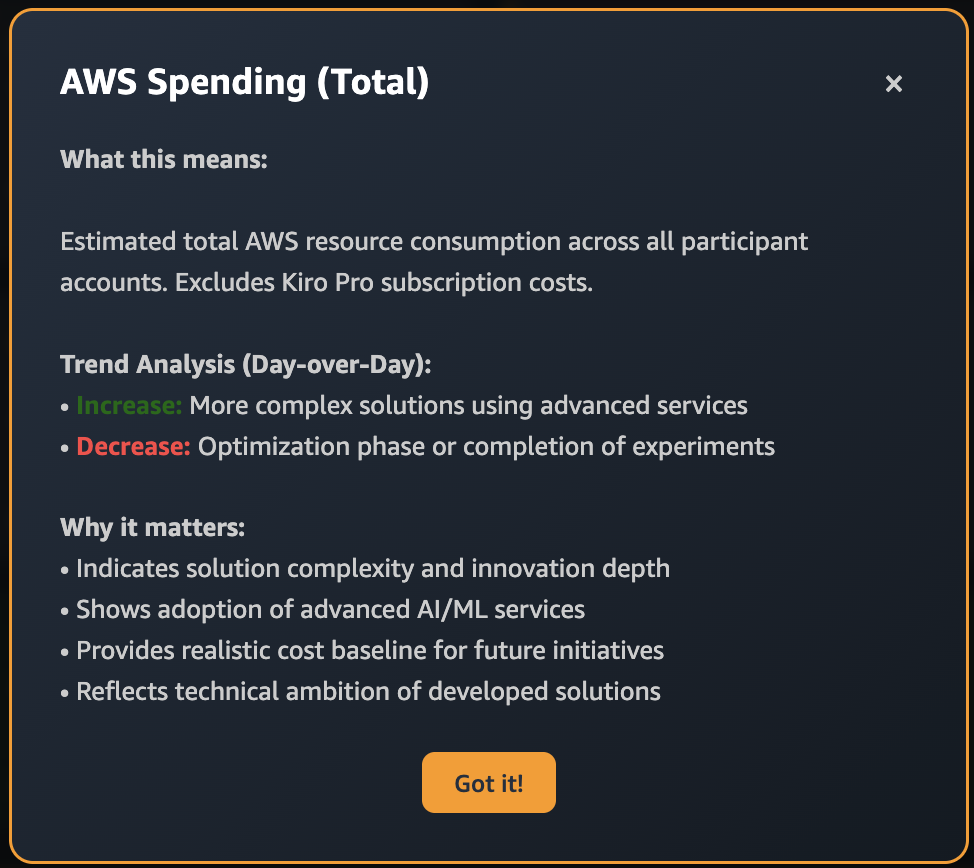Viewport: 974px width, 868px height.
Task: Click the Why it matters heading
Action: tap(151, 527)
